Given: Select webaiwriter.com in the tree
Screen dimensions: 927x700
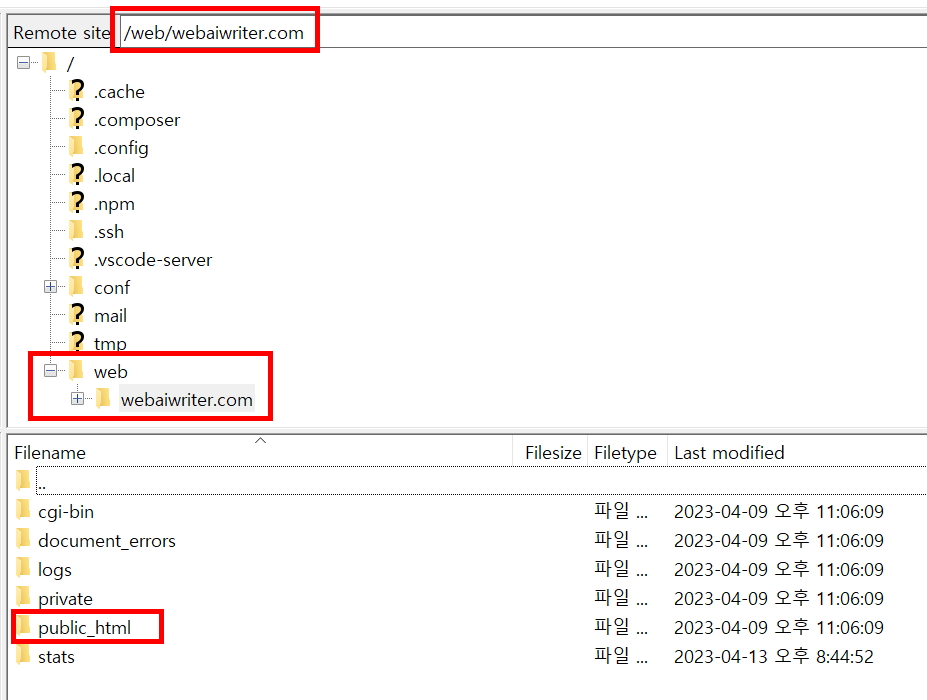Looking at the screenshot, I should click(x=187, y=400).
